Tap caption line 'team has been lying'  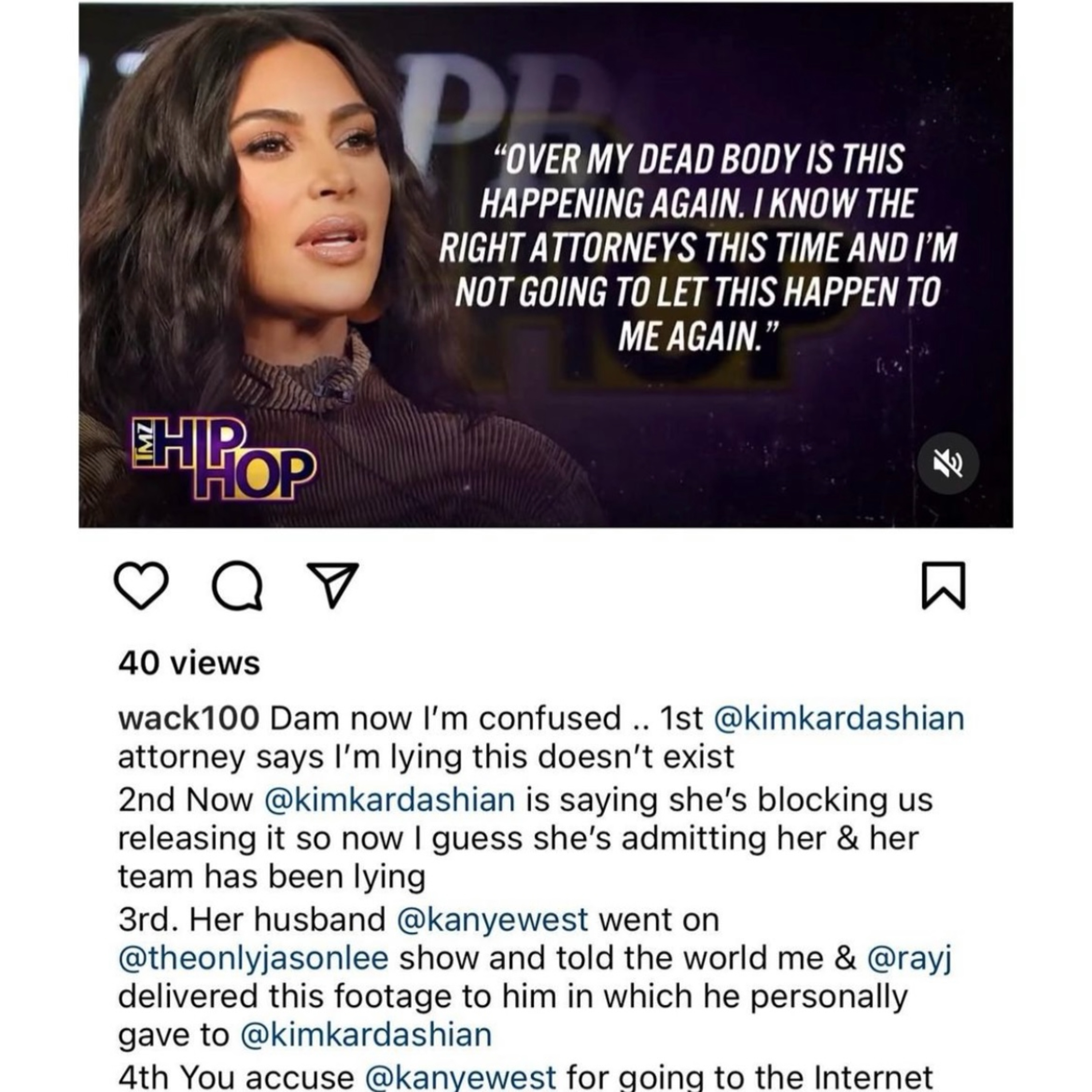point(272,878)
